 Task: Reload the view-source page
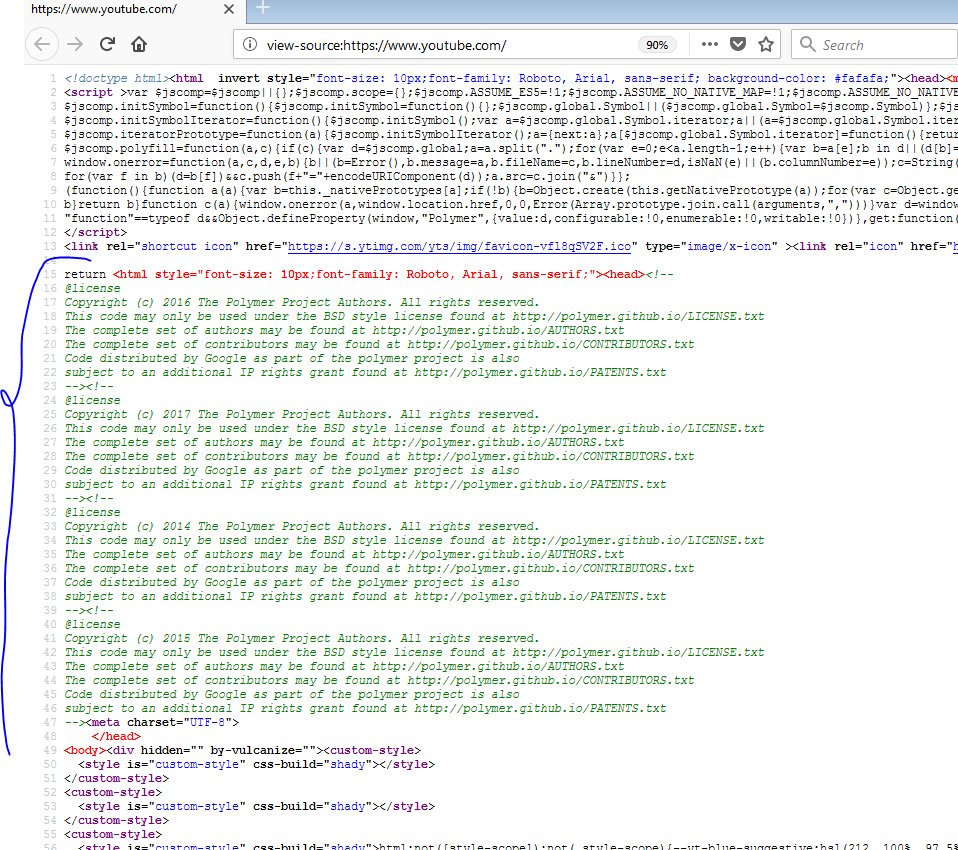[108, 44]
